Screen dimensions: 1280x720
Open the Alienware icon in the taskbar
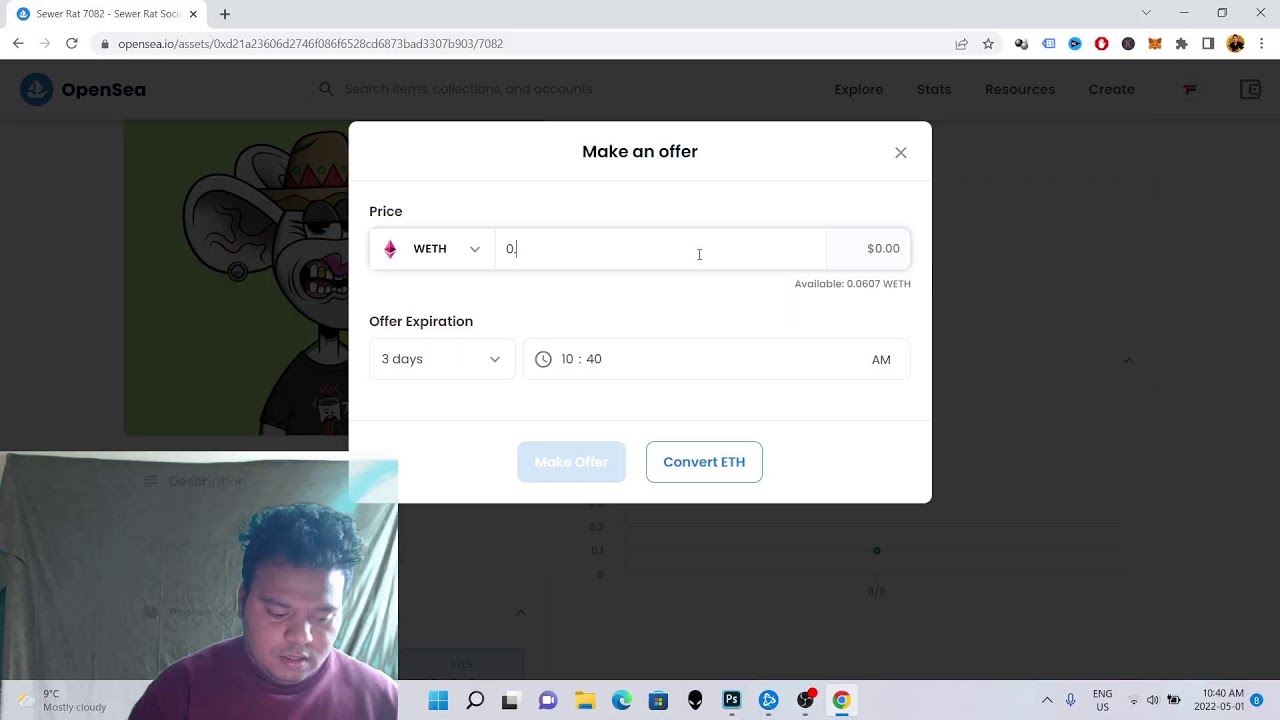click(x=695, y=700)
